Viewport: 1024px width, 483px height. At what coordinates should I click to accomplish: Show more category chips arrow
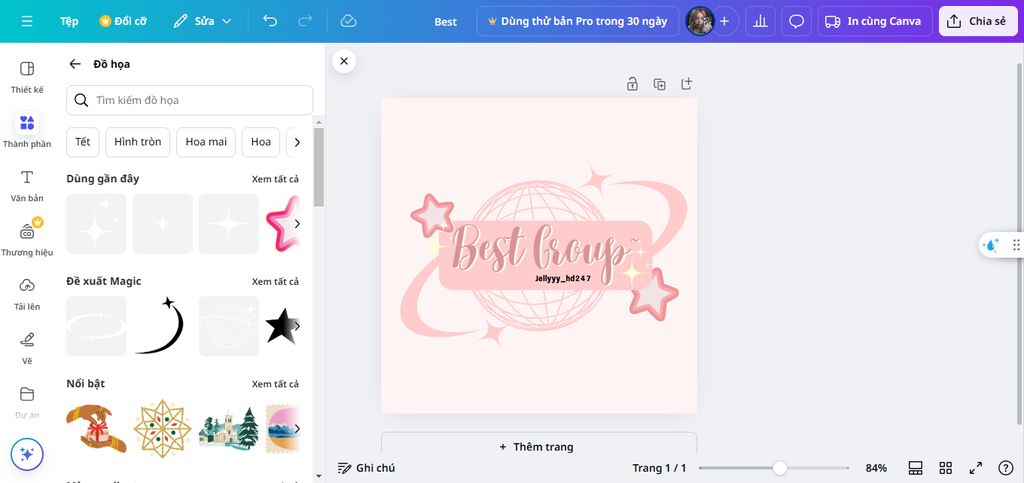pyautogui.click(x=296, y=142)
